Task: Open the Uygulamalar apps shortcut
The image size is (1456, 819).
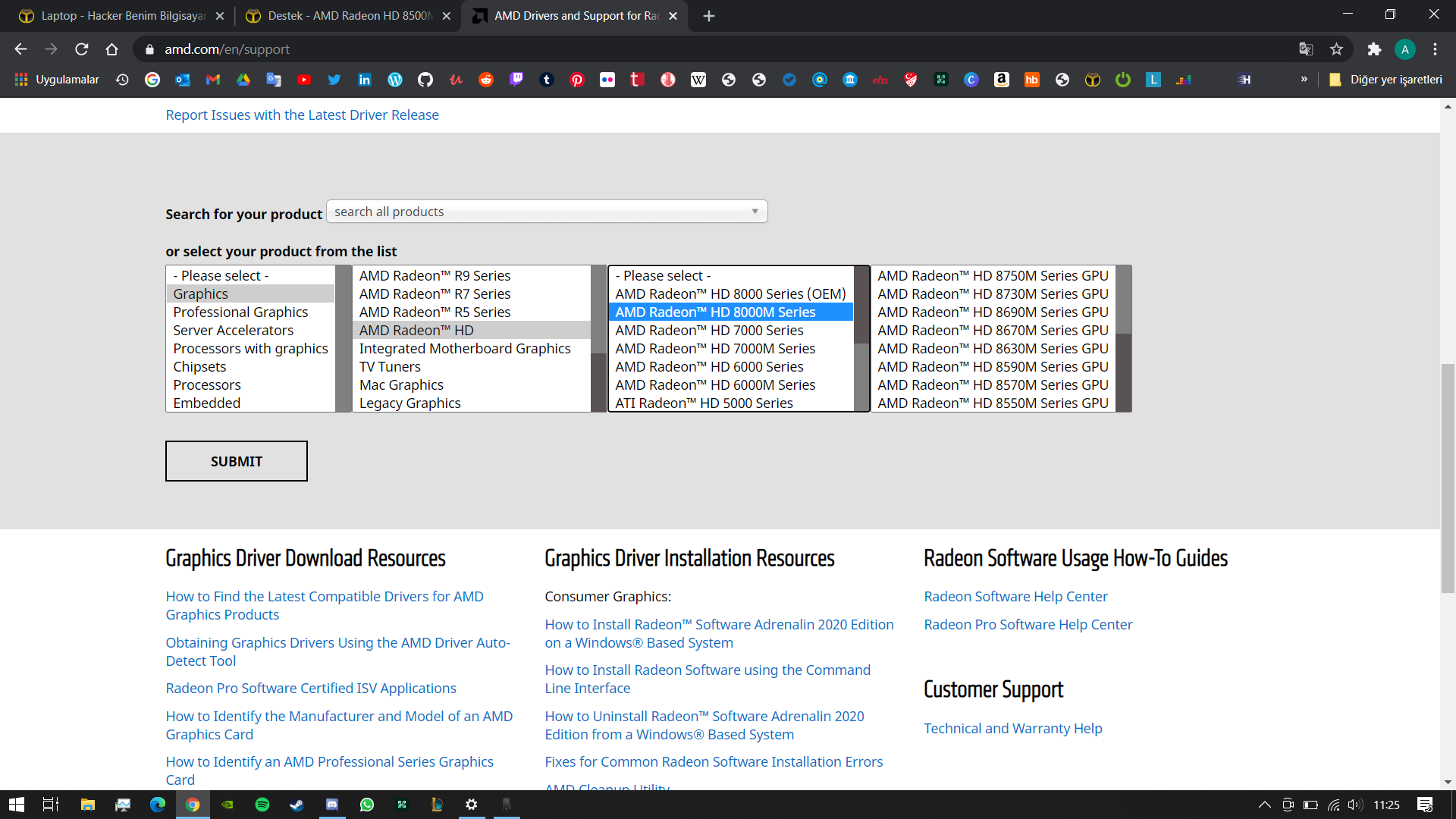Action: pos(57,80)
